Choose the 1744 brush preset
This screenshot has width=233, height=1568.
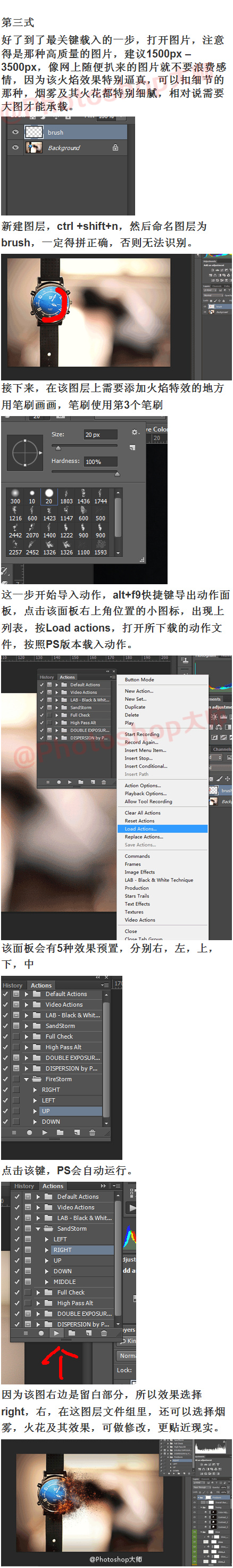click(x=100, y=496)
